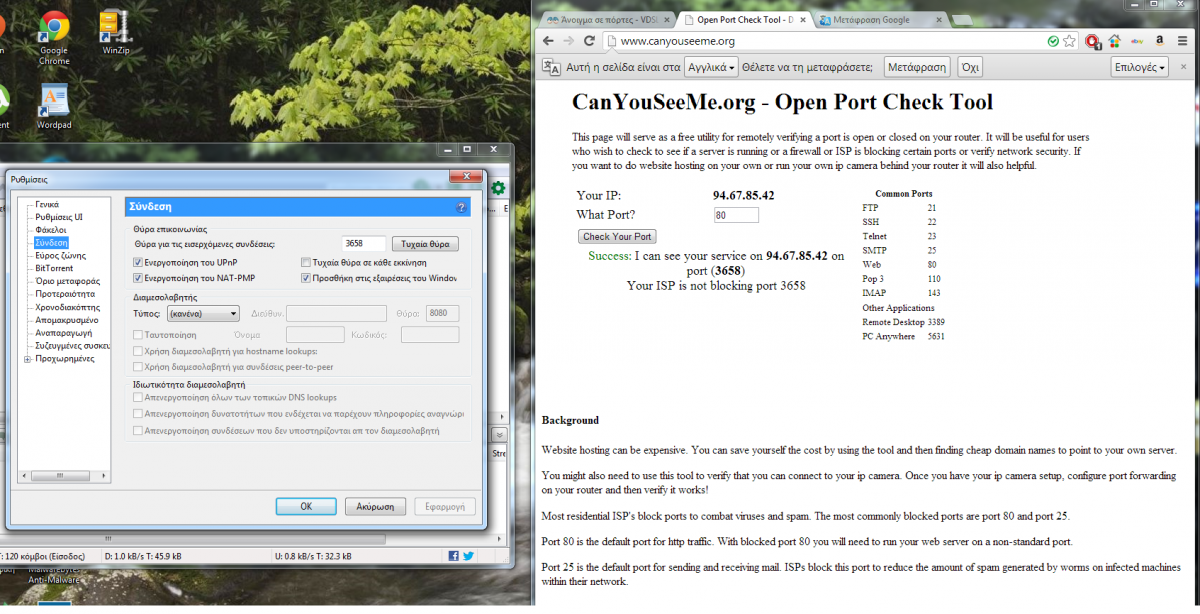Click red extension icon with badge

[1093, 42]
